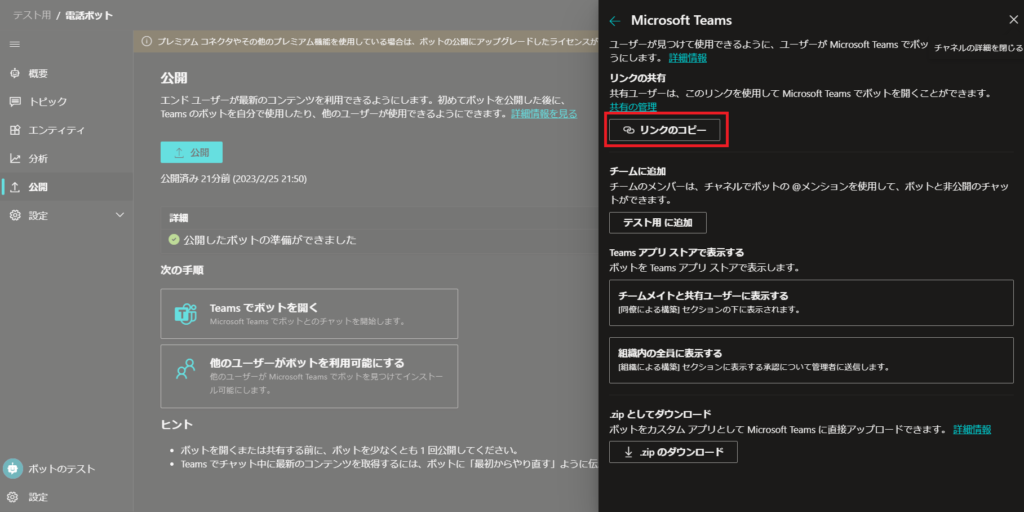Click the 公開 upload icon in sidebar
Screen dimensions: 1024x512
tap(15, 187)
